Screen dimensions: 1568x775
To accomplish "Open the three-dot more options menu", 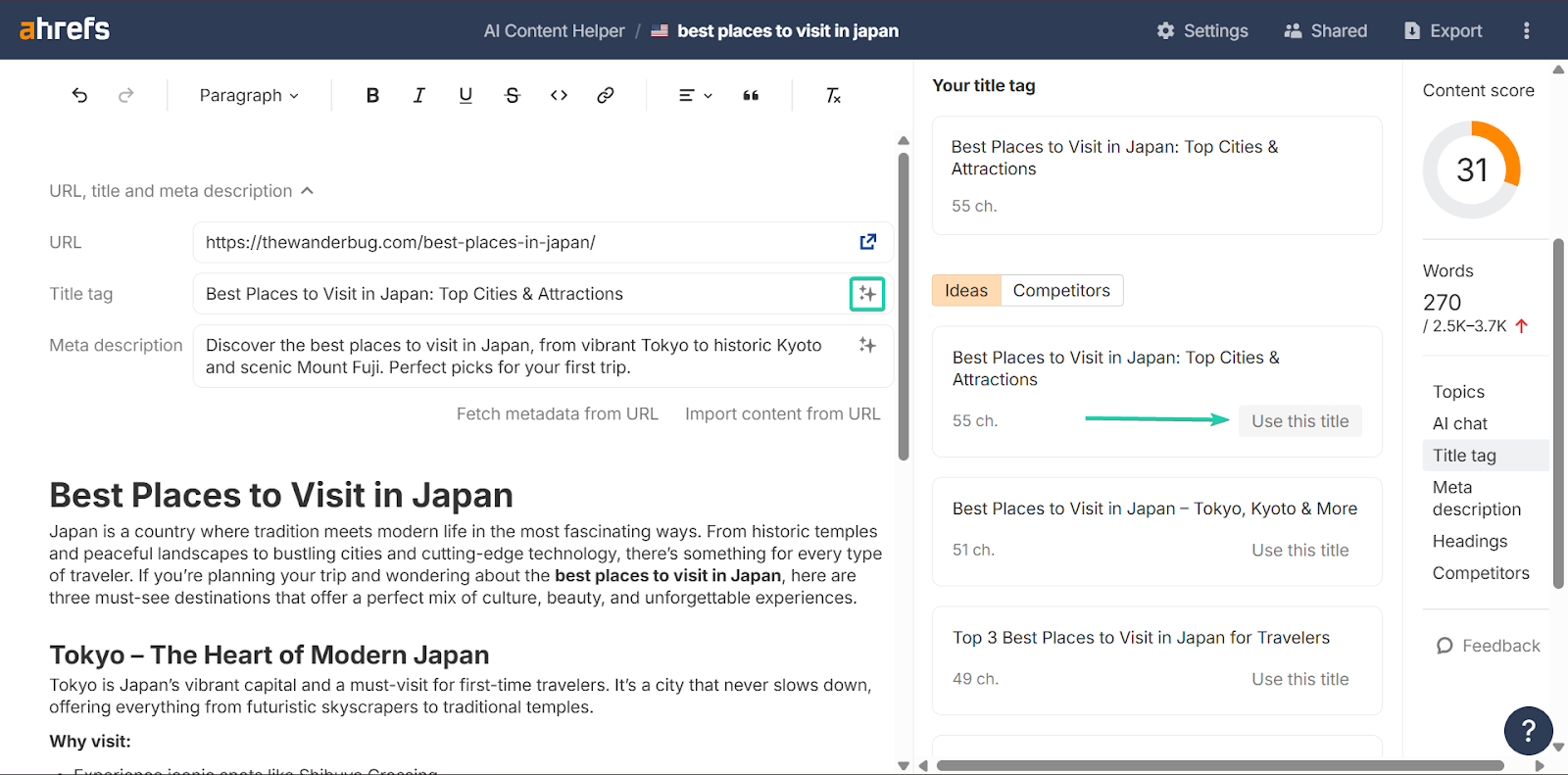I will 1526,30.
